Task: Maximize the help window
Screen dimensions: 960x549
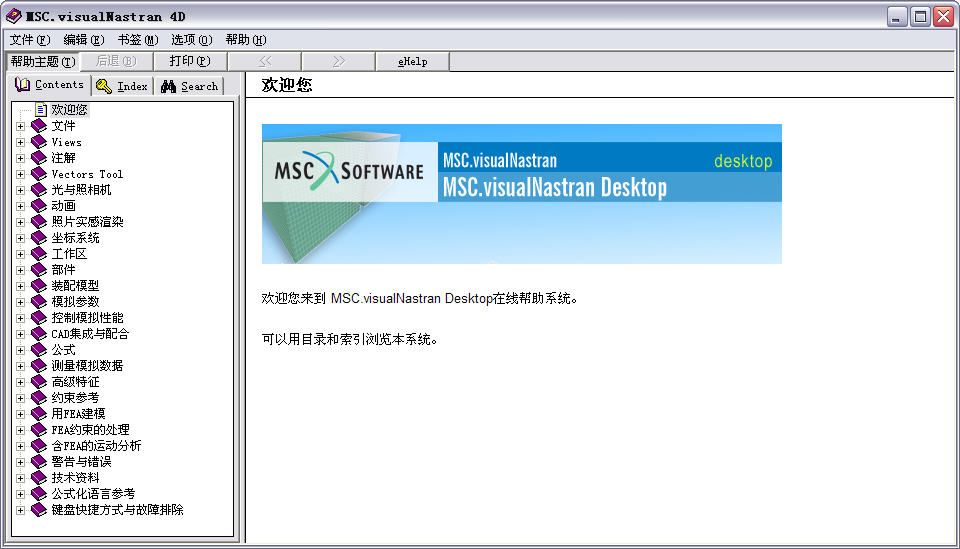Action: pos(920,17)
